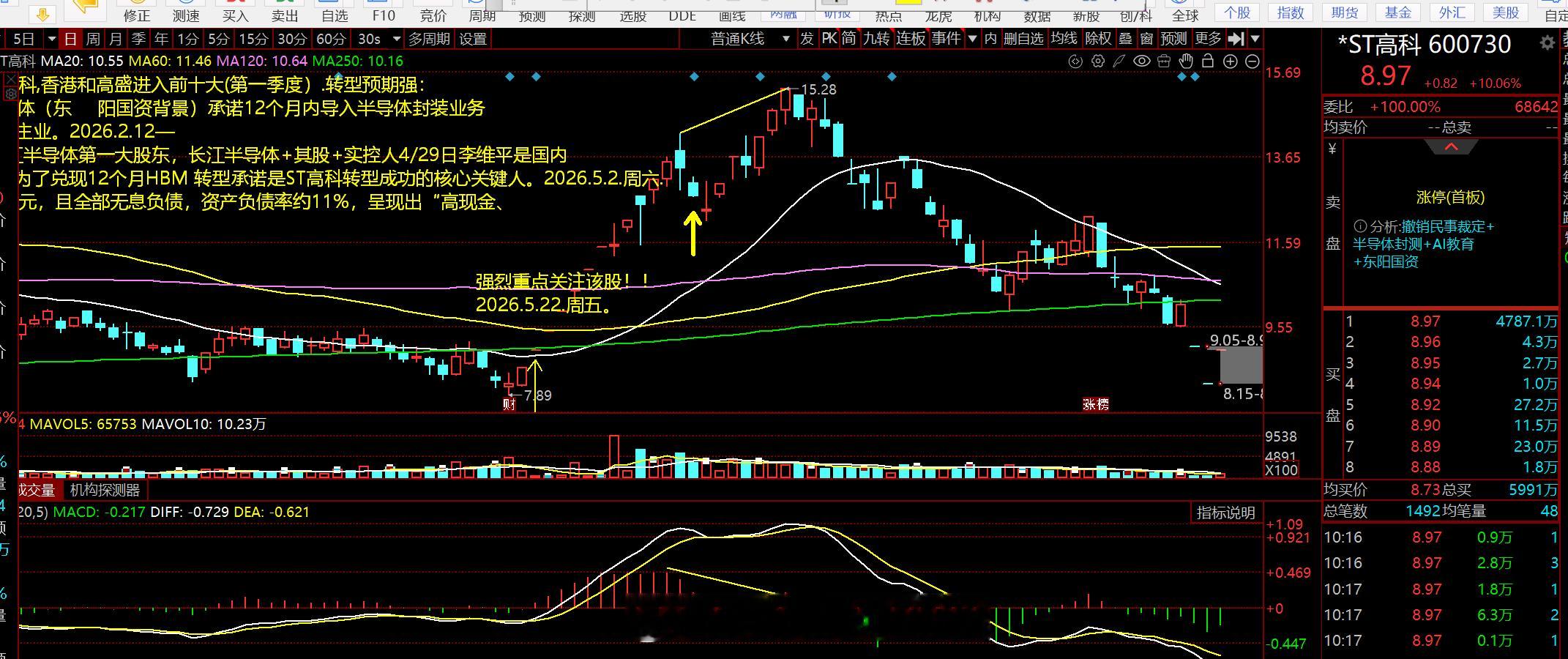The height and width of the screenshot is (659, 1568).
Task: Open the 普通K线 chart type dropdown
Action: pyautogui.click(x=750, y=39)
